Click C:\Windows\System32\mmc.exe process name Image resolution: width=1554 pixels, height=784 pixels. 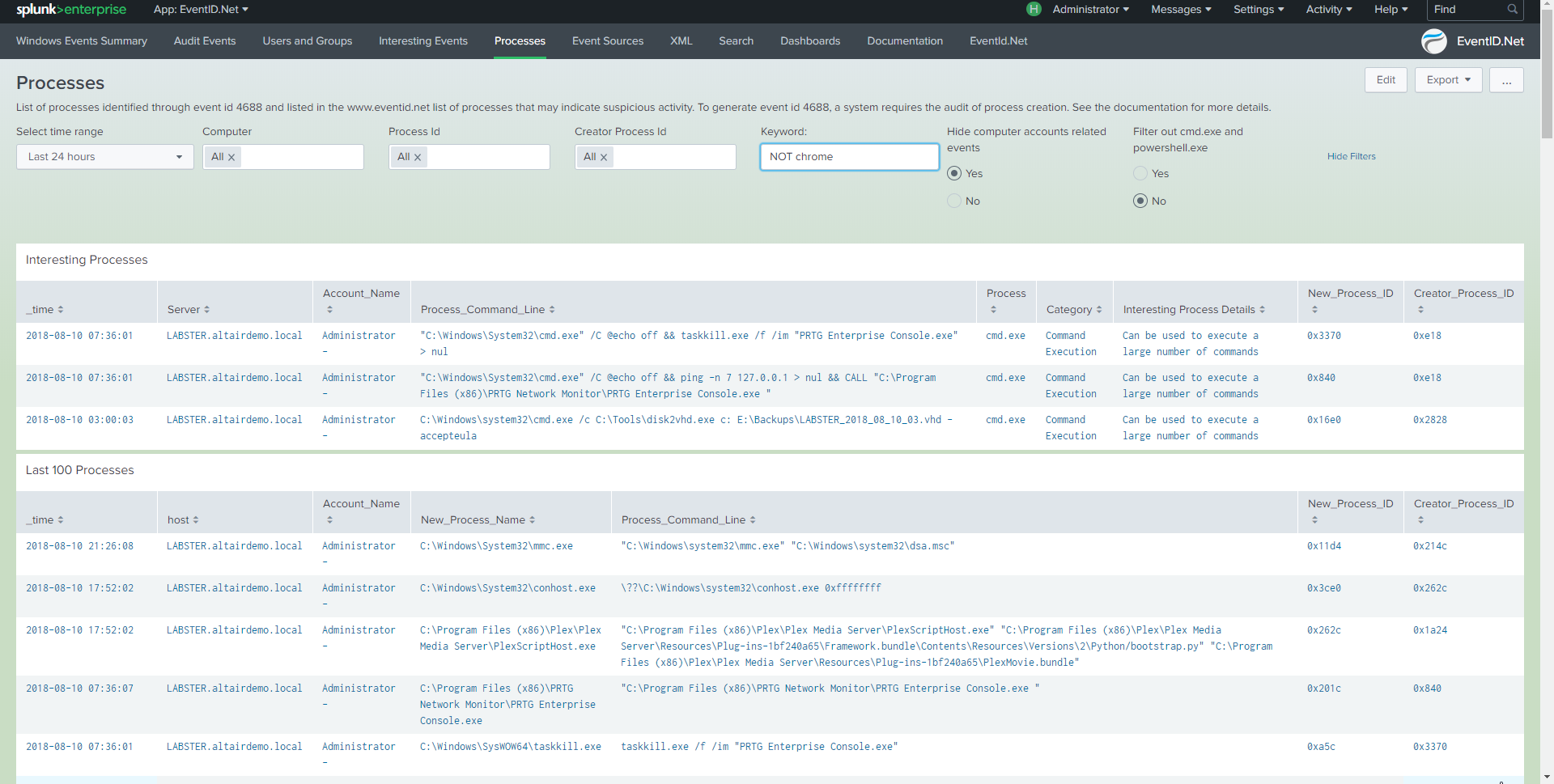point(496,546)
